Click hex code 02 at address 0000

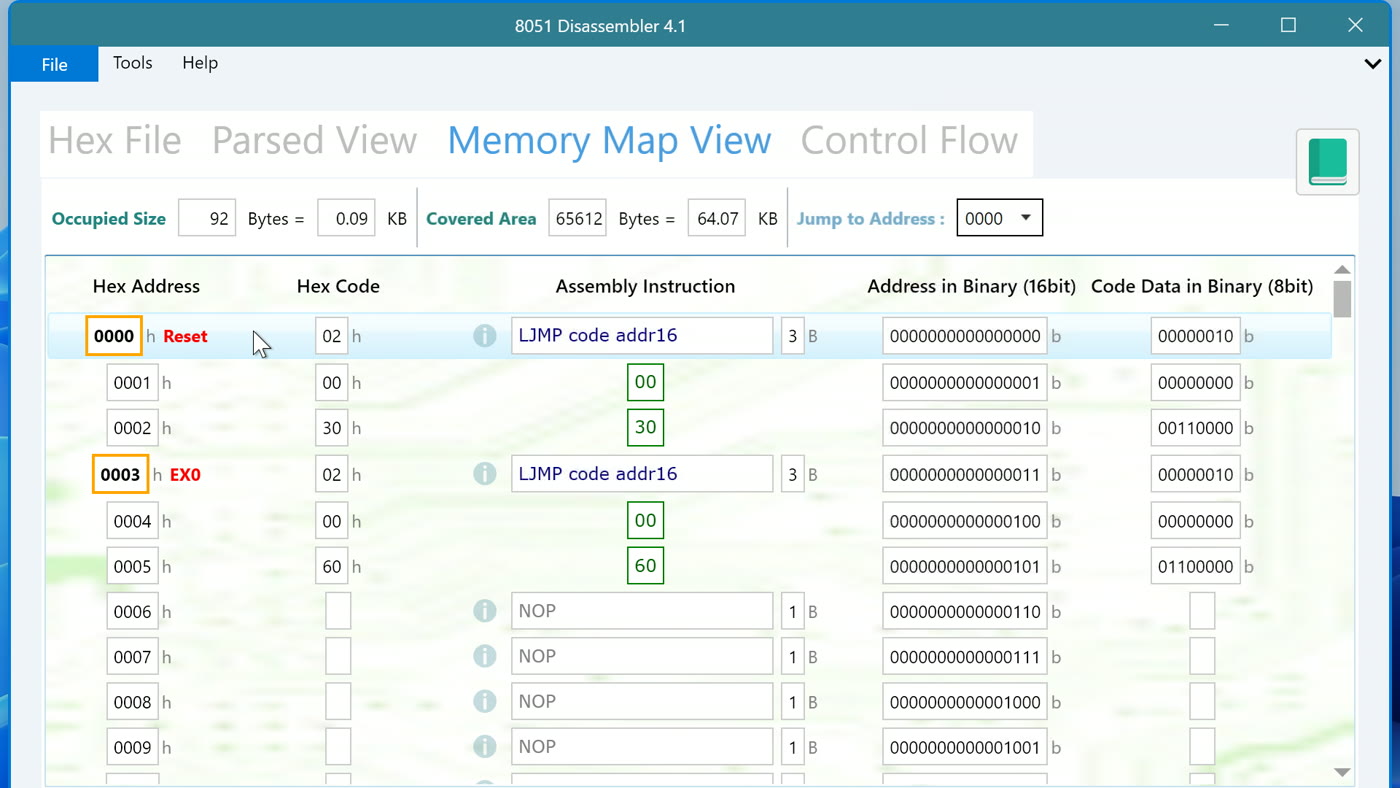(332, 336)
